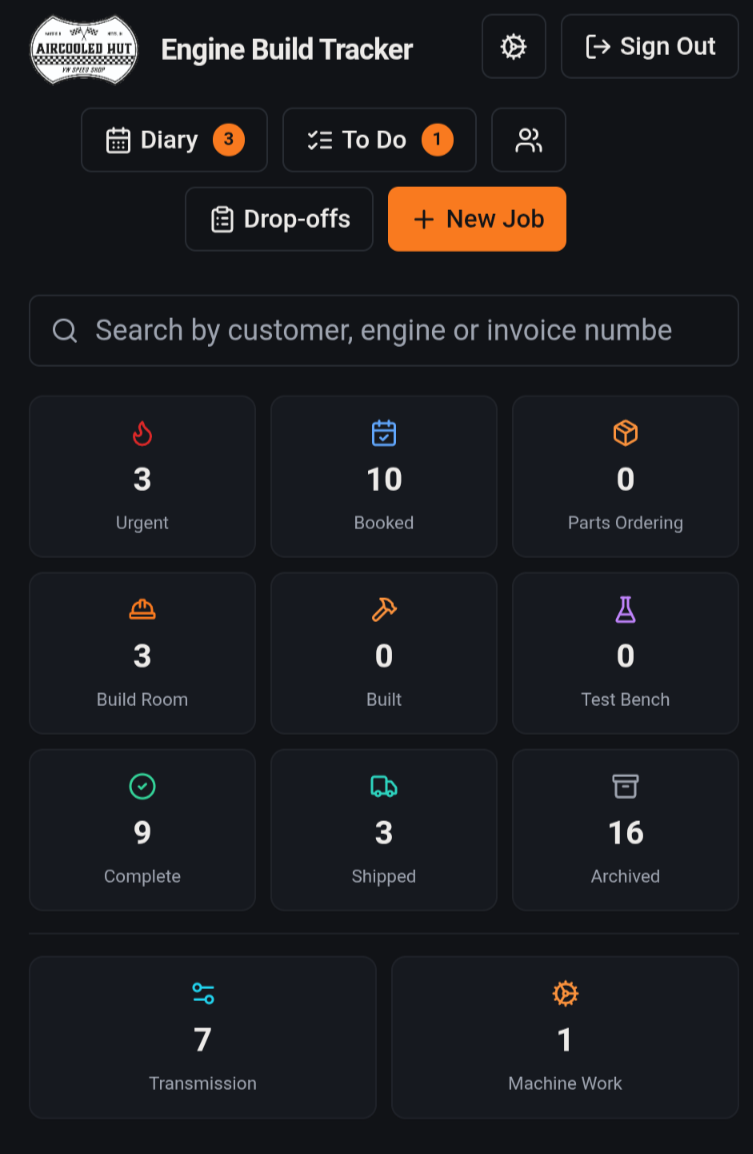Click the check-circle icon on Complete card
Viewport: 753px width, 1154px height.
click(142, 787)
